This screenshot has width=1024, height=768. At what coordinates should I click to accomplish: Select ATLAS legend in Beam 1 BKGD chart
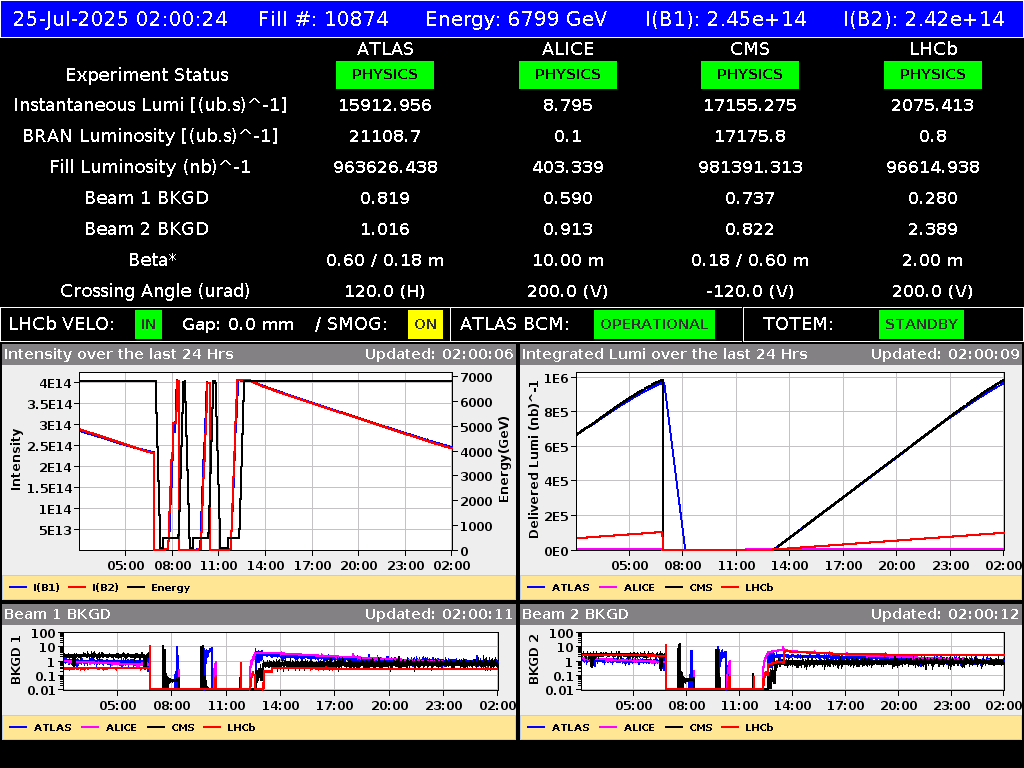coord(40,727)
